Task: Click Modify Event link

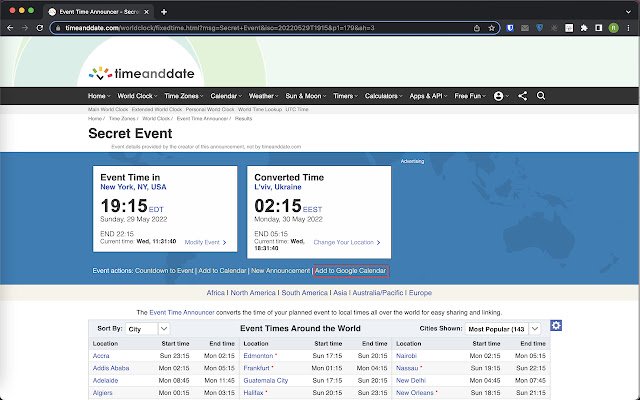Action: [205, 242]
